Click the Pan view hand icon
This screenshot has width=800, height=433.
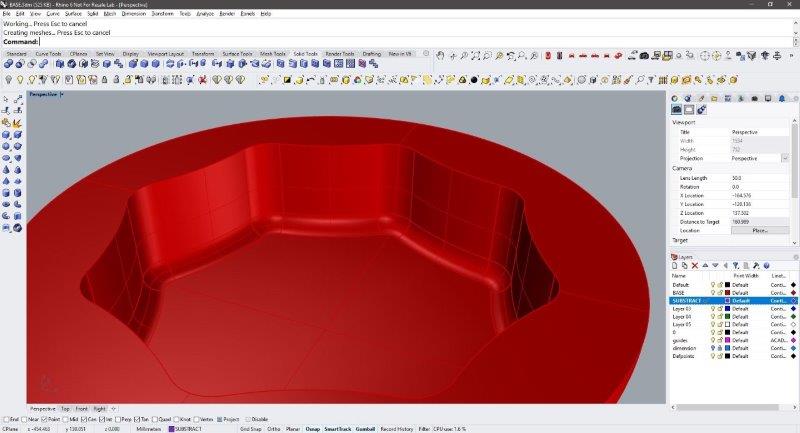[440, 56]
